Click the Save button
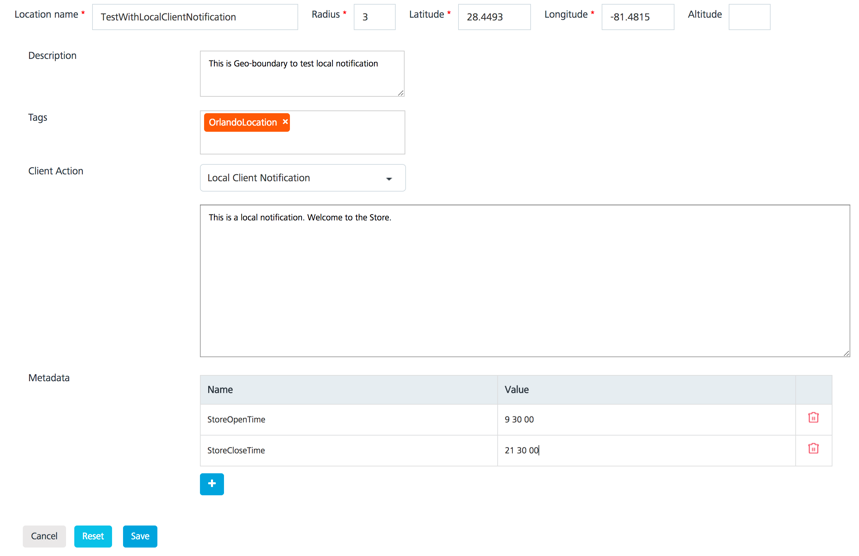Viewport: 859px width, 556px height. [140, 536]
